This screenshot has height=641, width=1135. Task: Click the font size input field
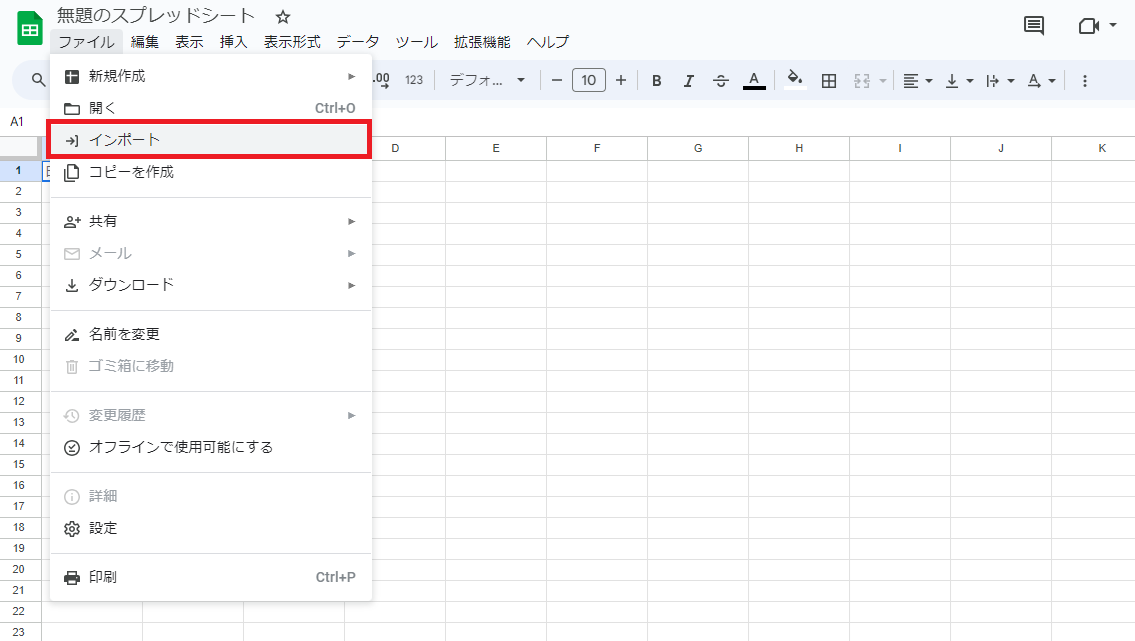tap(589, 80)
